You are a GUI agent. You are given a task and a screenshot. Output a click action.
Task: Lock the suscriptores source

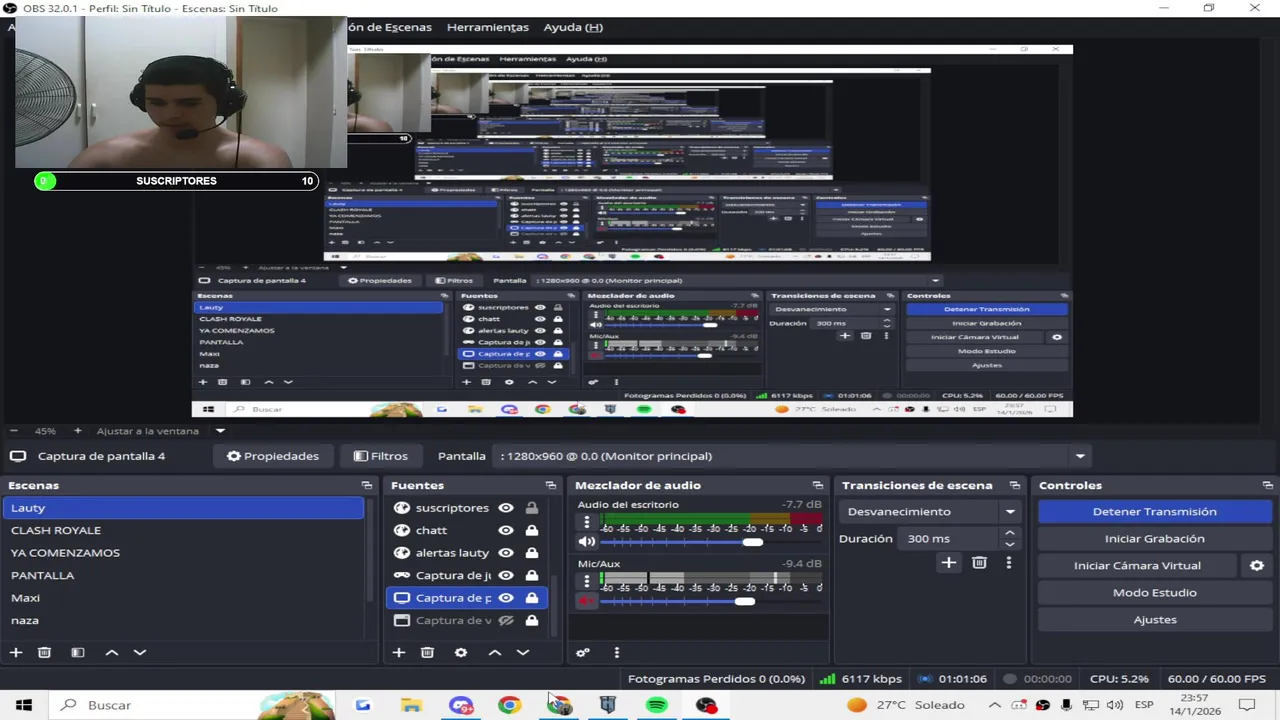[532, 508]
